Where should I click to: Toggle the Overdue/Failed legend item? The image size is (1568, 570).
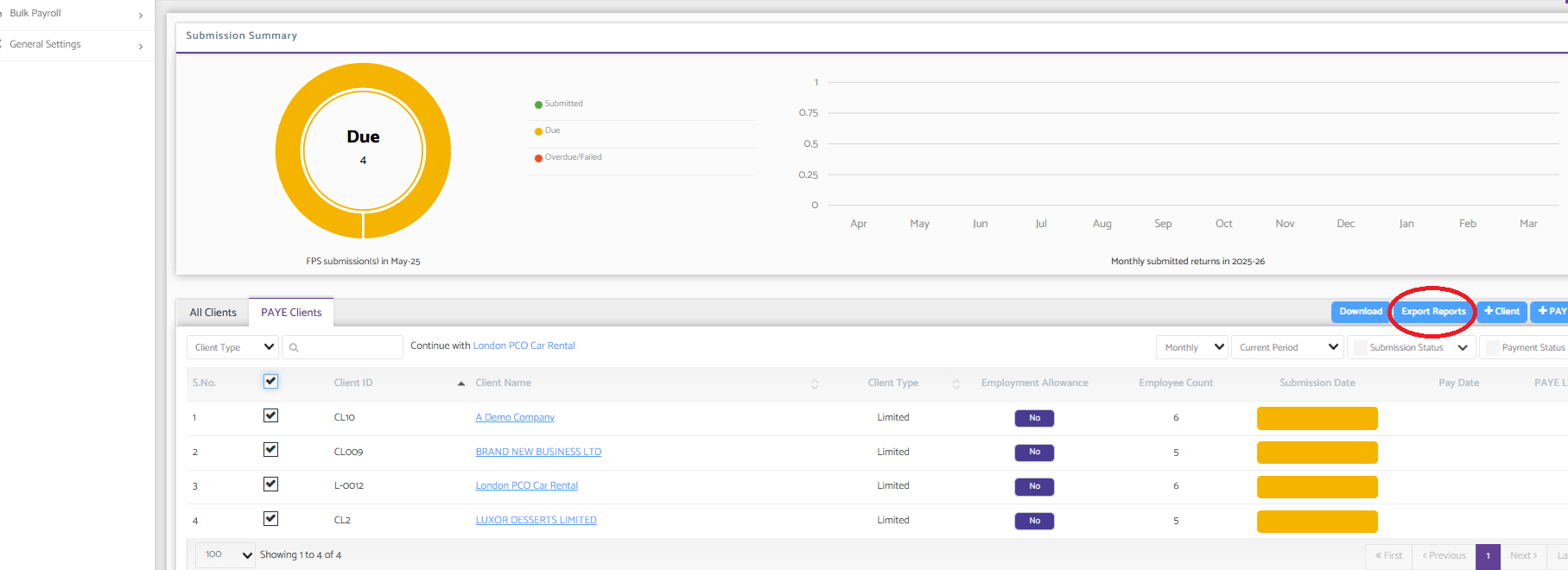(x=568, y=157)
